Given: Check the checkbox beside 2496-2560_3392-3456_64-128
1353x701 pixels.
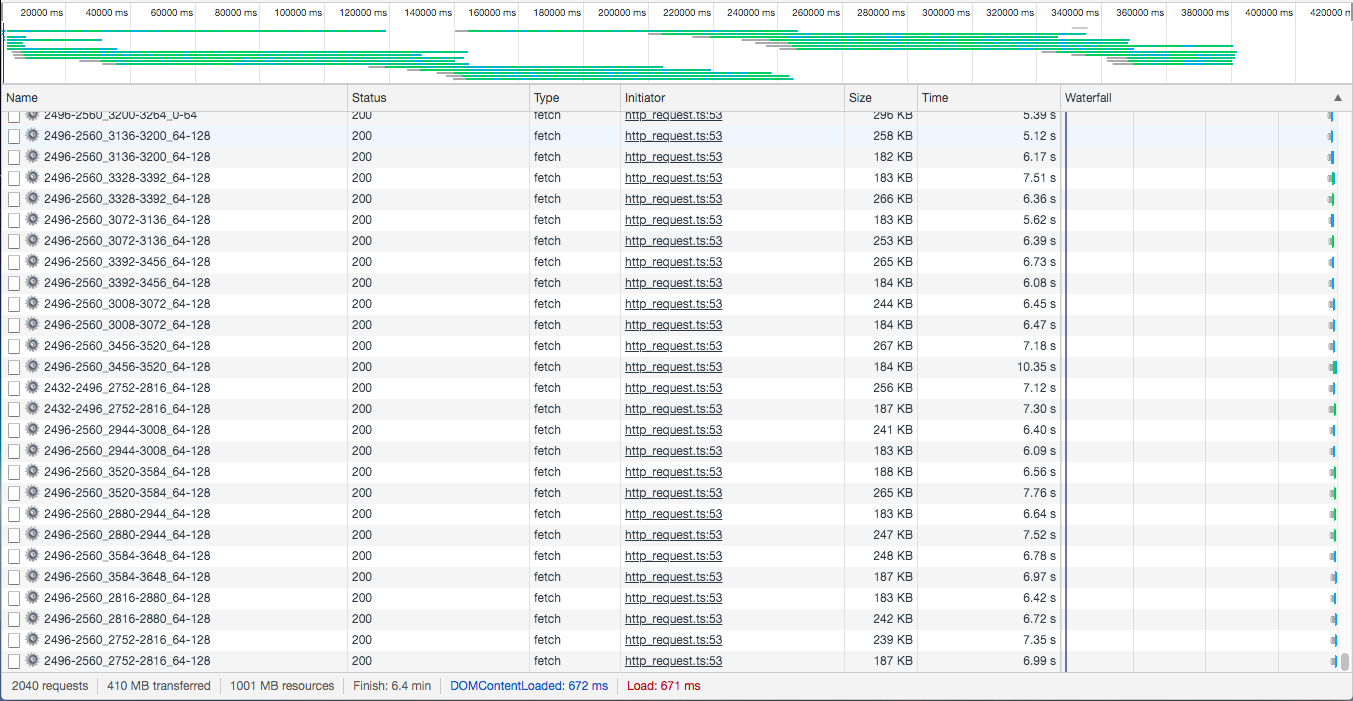Looking at the screenshot, I should [15, 261].
